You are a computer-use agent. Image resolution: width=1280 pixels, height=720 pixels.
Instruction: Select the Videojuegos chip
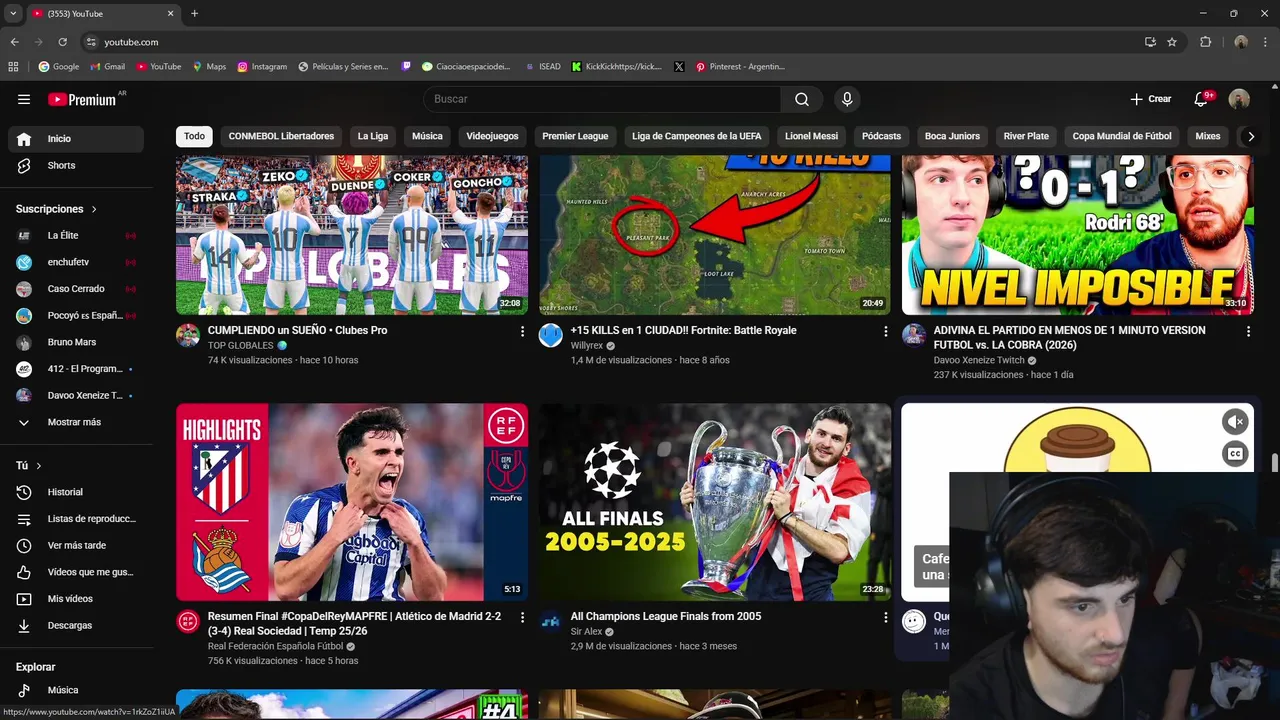(x=492, y=136)
